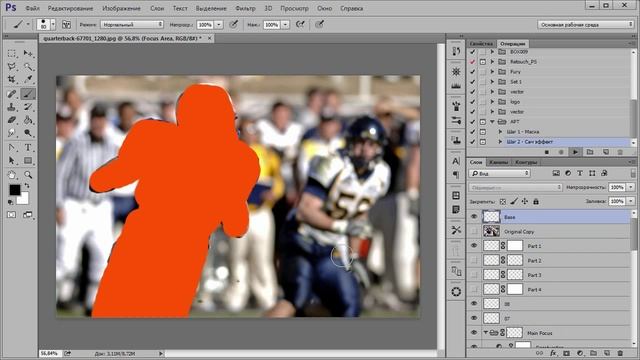This screenshot has width=640, height=360.
Task: Select the Clone Stamp tool
Action: (x=12, y=107)
